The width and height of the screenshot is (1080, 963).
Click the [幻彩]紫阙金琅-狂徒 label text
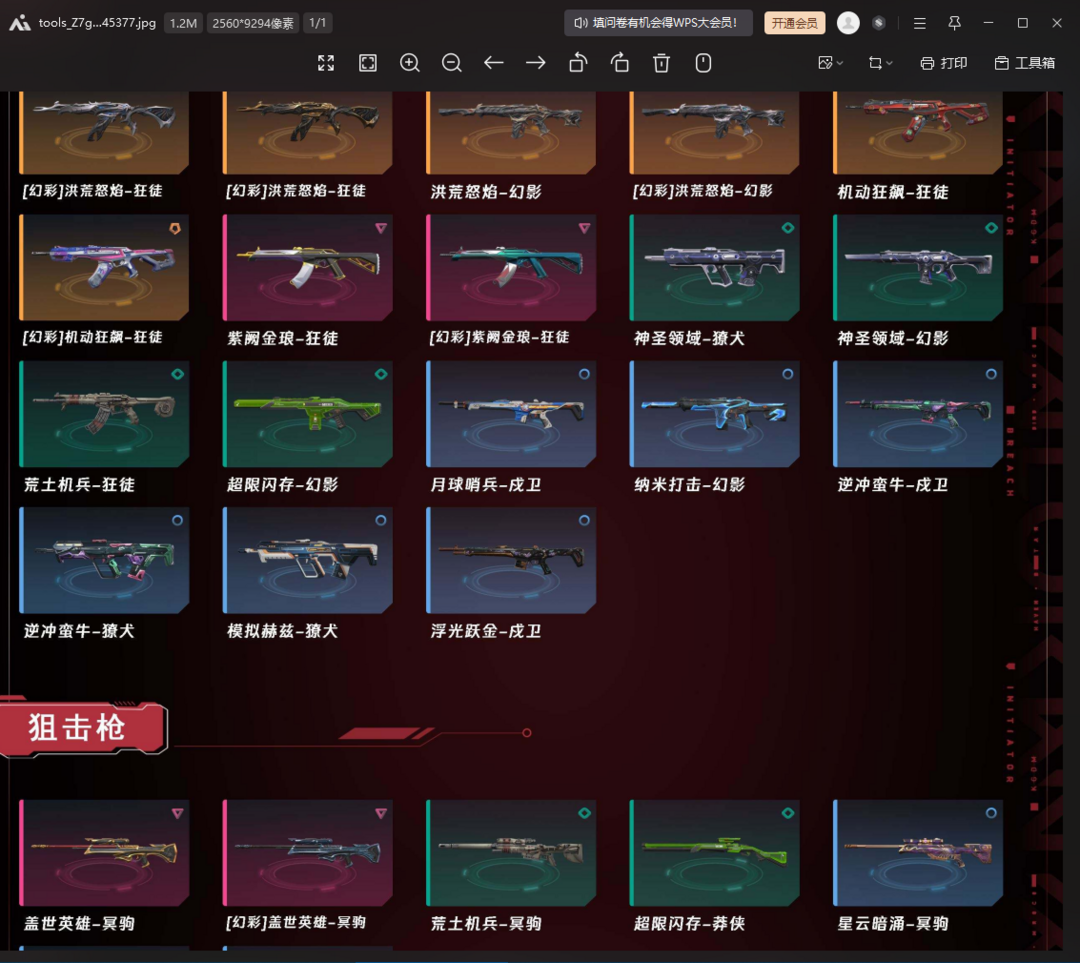(x=499, y=338)
